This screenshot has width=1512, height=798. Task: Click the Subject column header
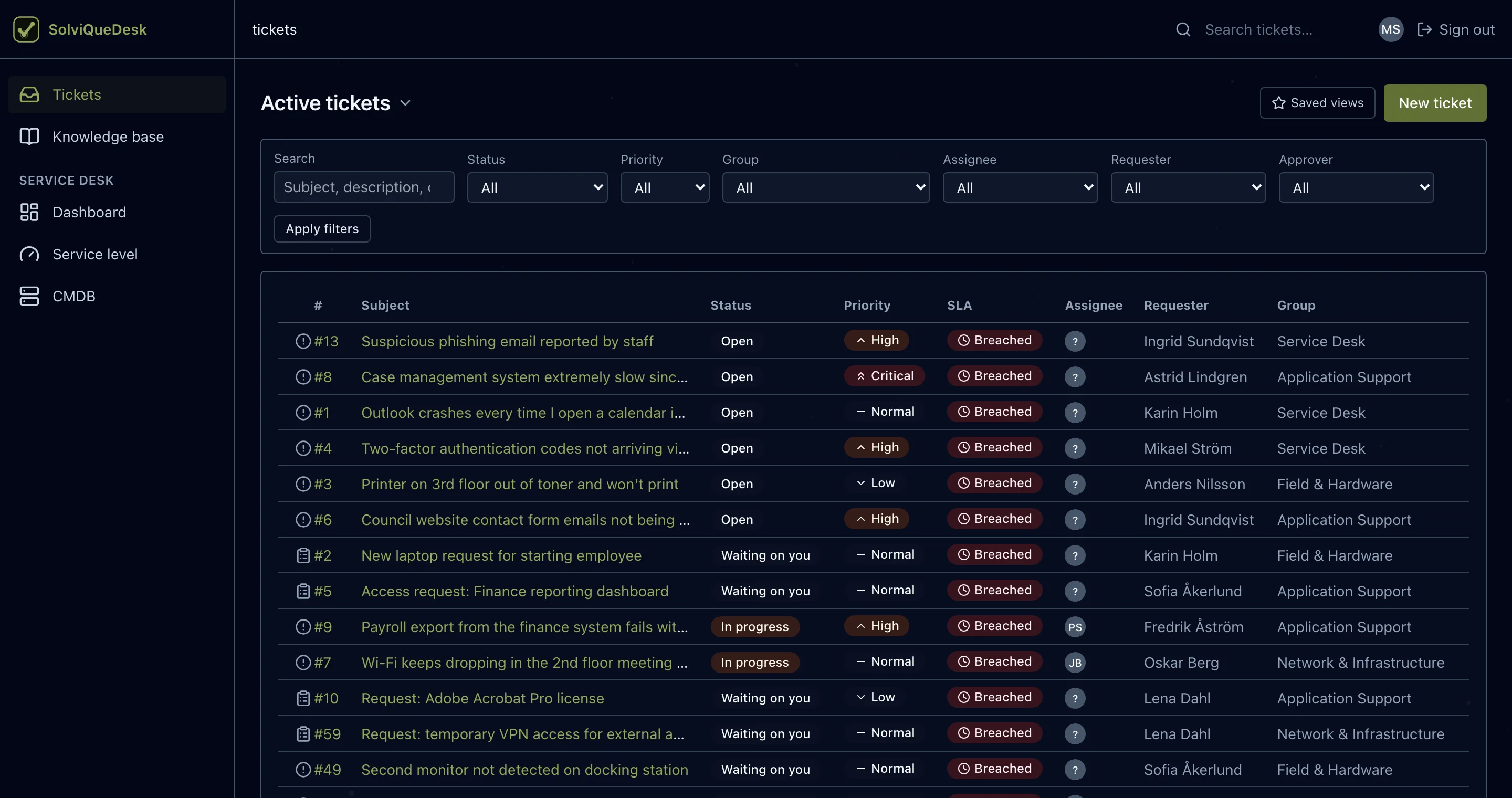pos(385,305)
